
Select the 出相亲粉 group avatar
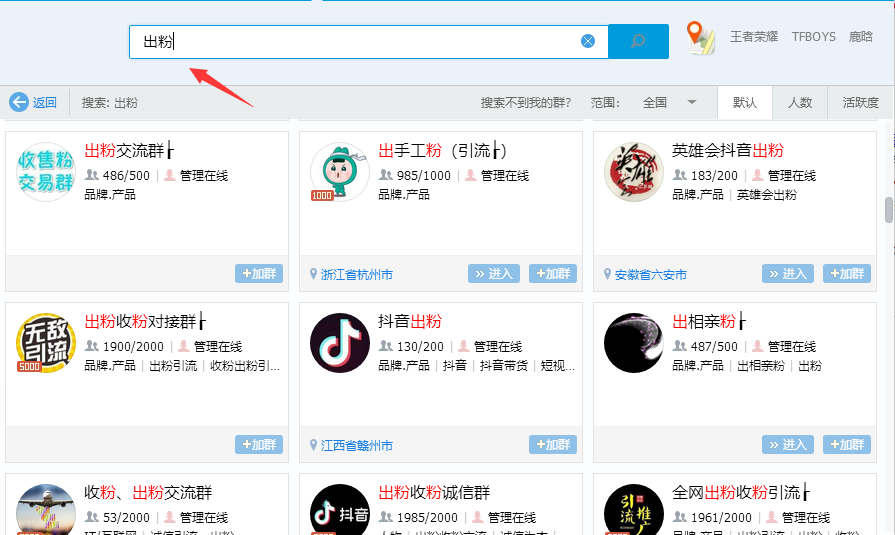[634, 343]
